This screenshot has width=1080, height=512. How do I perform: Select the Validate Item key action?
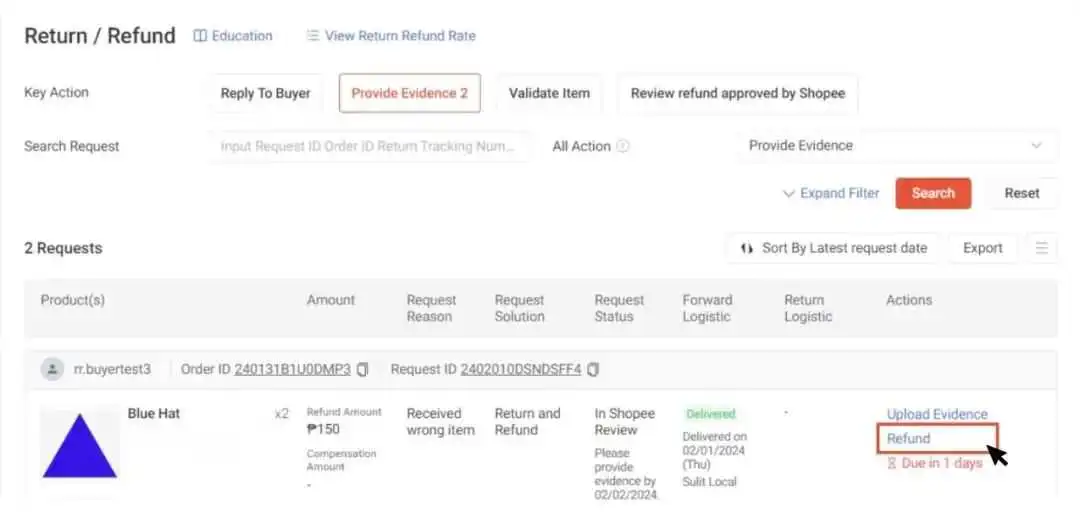coord(549,93)
